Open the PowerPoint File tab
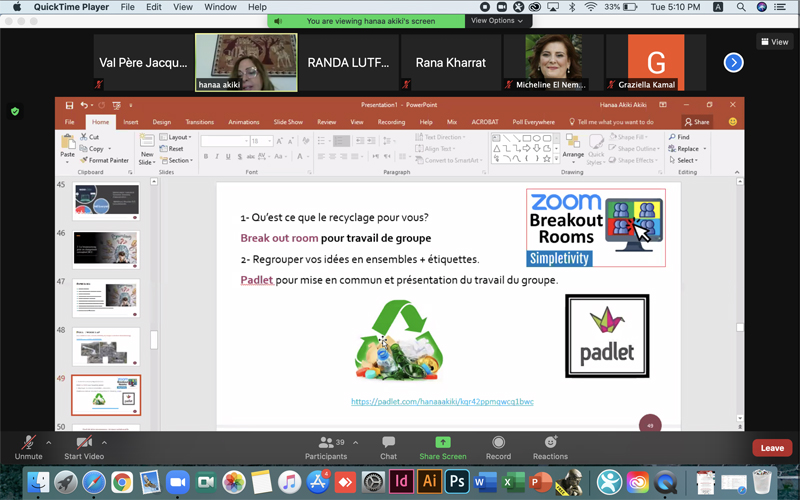The image size is (800, 500). (x=69, y=122)
